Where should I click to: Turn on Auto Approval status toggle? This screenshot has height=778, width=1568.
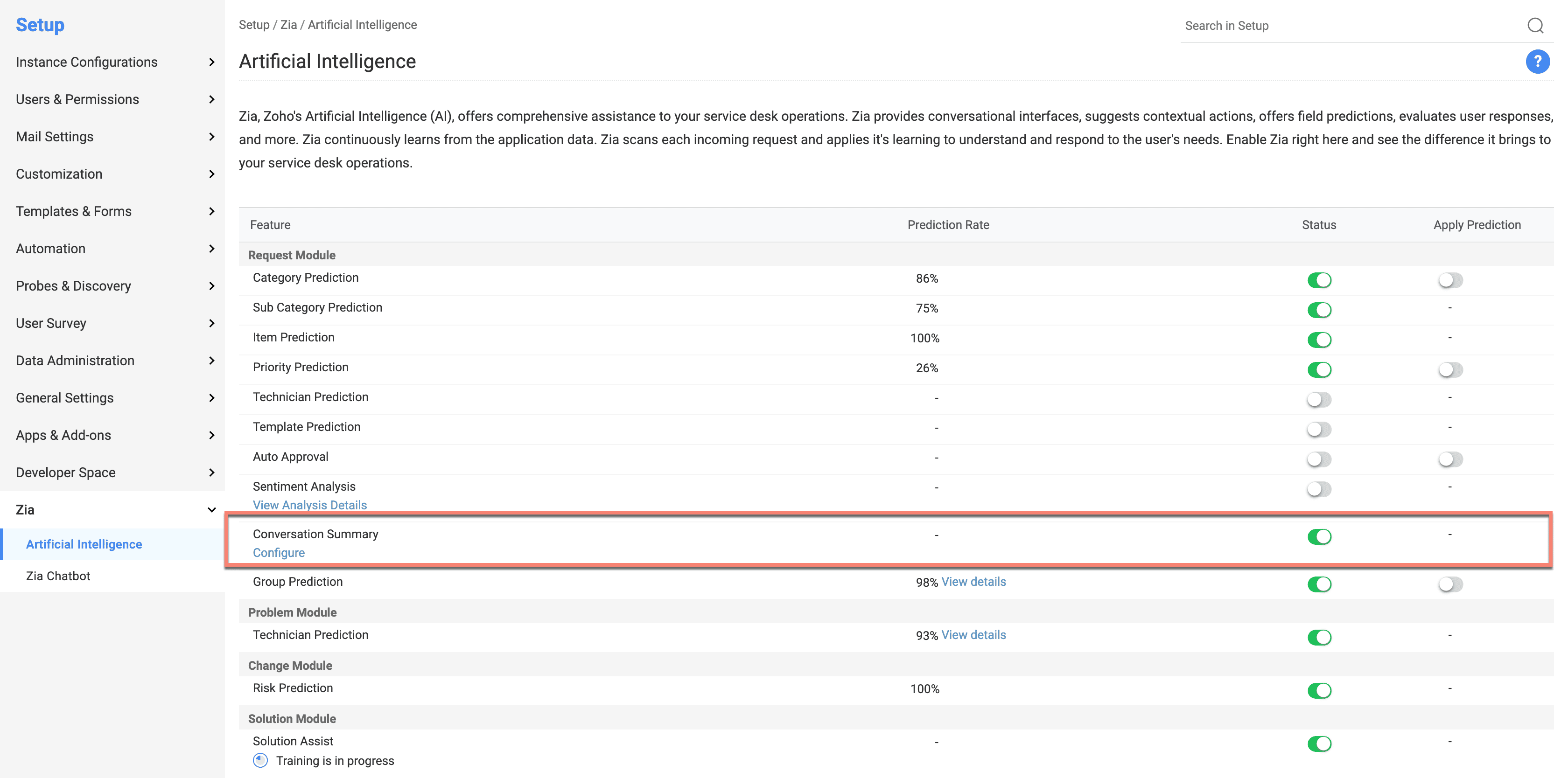(1319, 458)
